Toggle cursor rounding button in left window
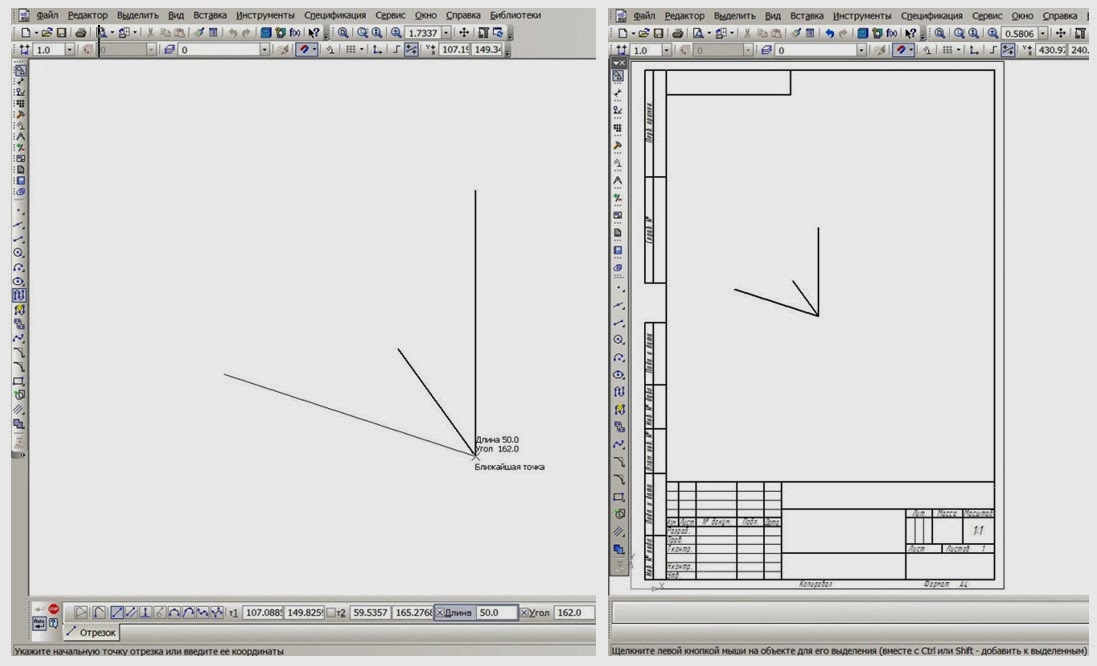1097x666 pixels. [411, 49]
